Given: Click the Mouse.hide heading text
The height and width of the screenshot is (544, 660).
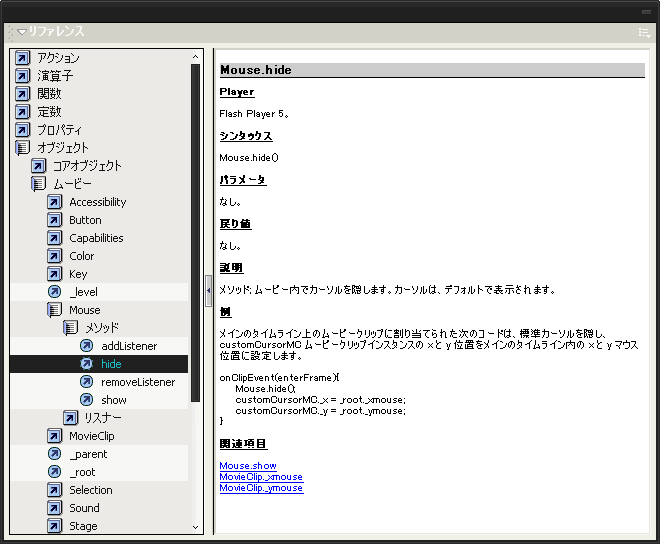Looking at the screenshot, I should pos(256,70).
